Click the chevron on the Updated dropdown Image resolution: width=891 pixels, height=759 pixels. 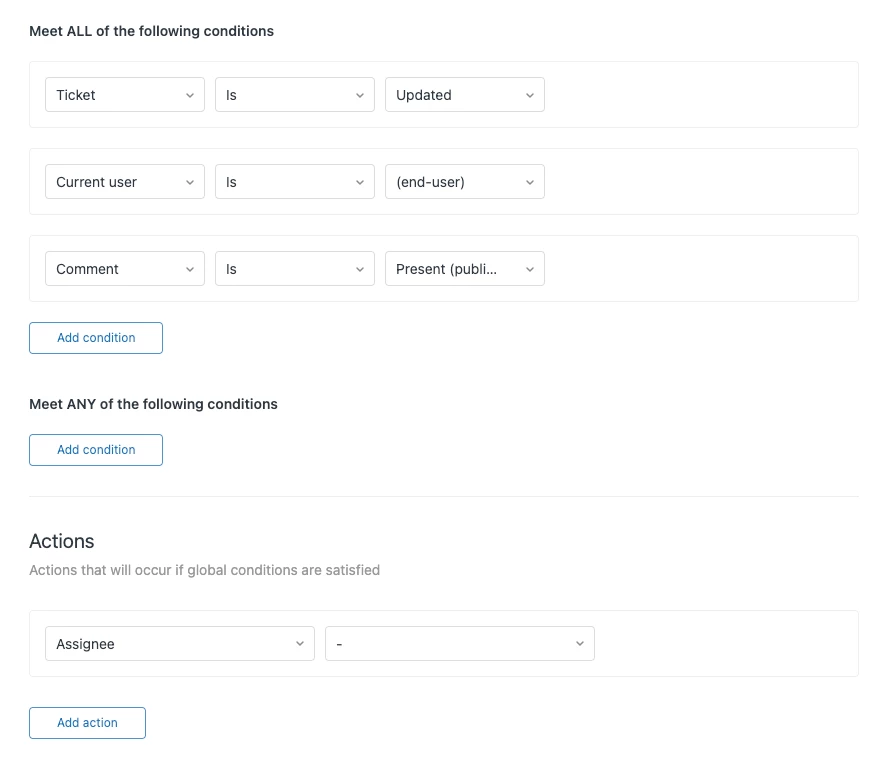click(x=530, y=95)
